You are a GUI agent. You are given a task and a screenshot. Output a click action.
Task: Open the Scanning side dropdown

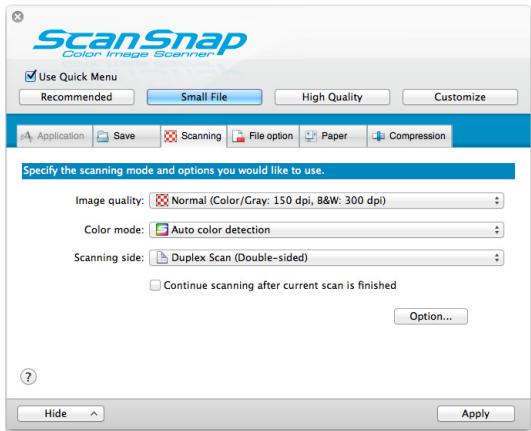pos(326,258)
